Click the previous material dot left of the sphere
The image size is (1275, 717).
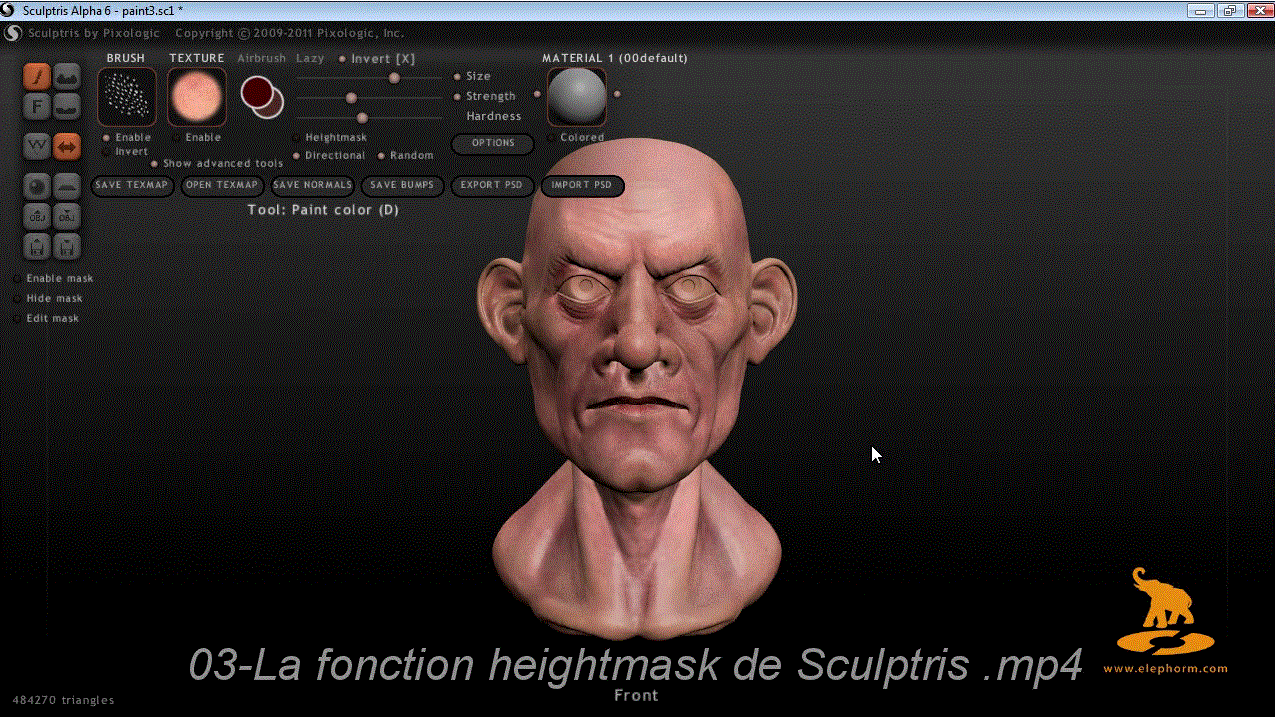point(537,94)
